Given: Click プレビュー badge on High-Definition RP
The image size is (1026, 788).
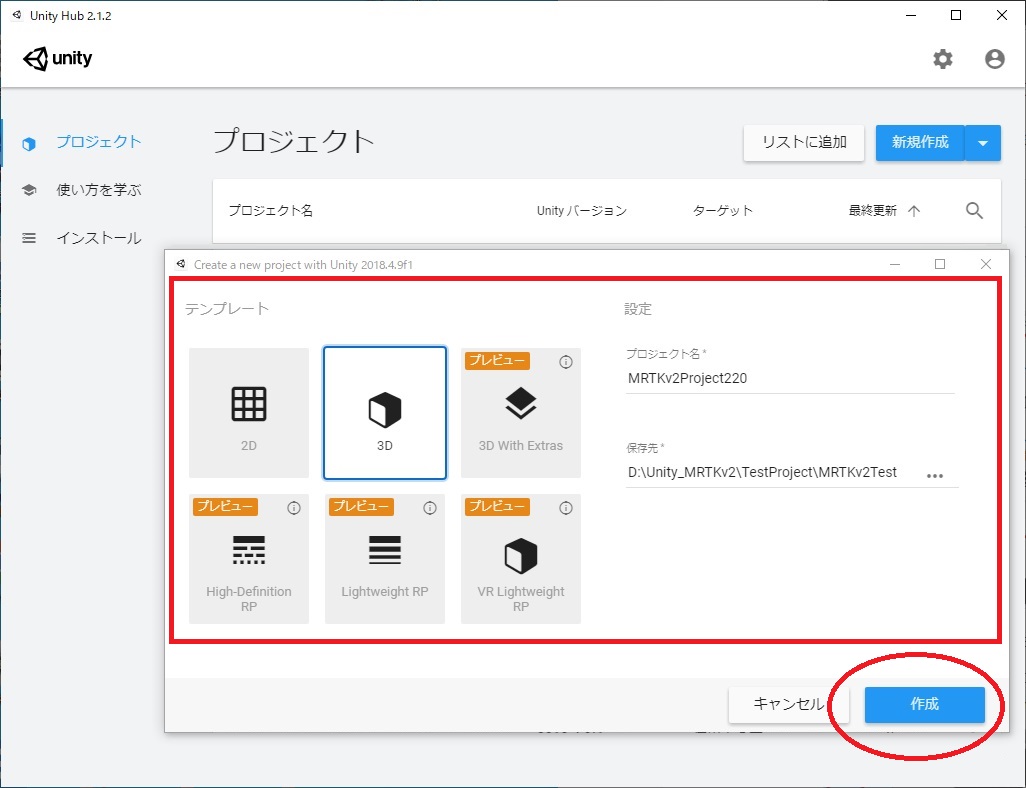Looking at the screenshot, I should [225, 507].
